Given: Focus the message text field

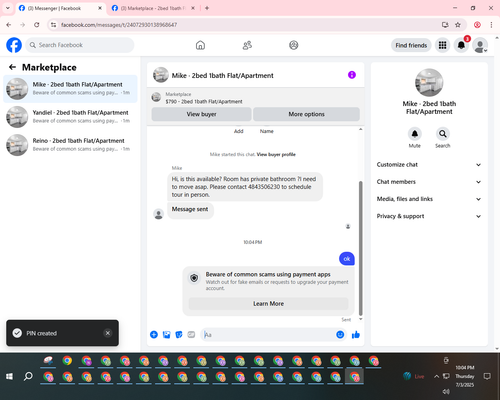Looking at the screenshot, I should [269, 335].
